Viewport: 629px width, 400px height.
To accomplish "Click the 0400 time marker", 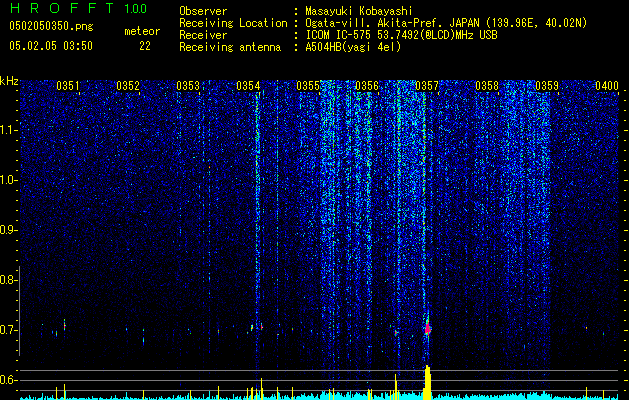I will (607, 86).
